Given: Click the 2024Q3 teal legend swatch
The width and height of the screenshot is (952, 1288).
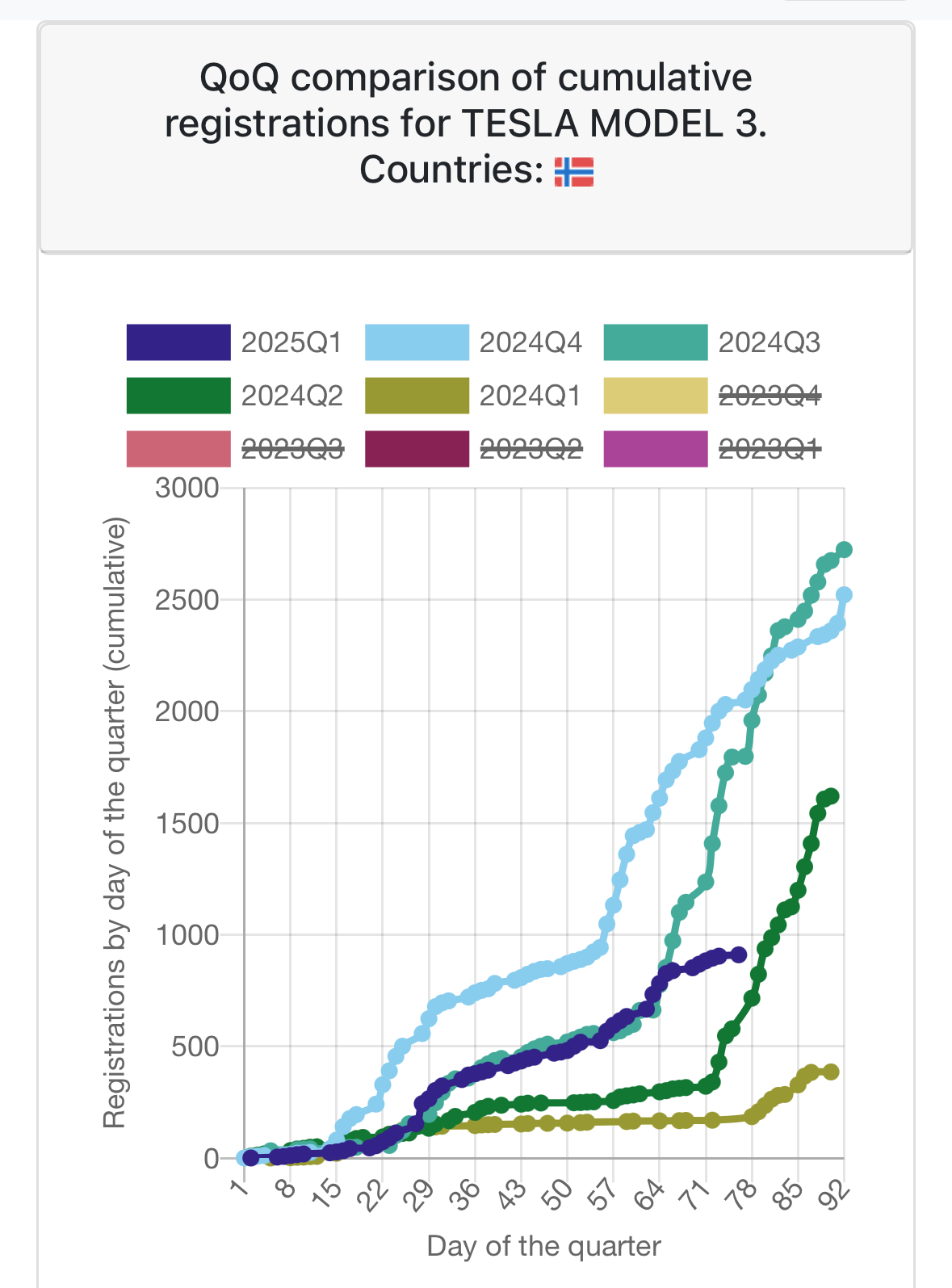Looking at the screenshot, I should pos(656,342).
